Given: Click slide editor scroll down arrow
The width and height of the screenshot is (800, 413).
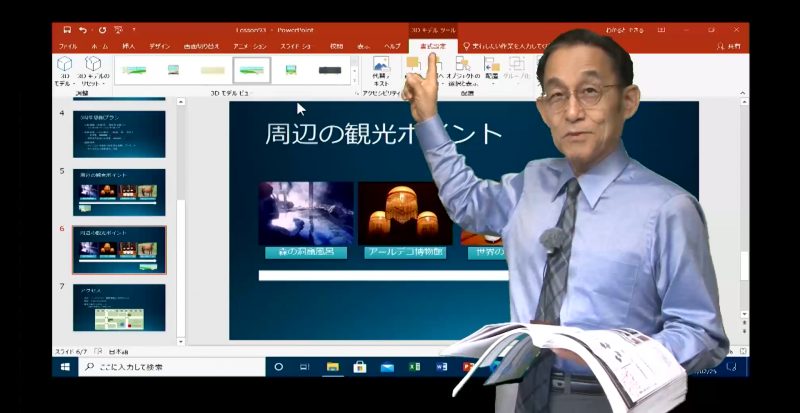Looking at the screenshot, I should (x=744, y=314).
